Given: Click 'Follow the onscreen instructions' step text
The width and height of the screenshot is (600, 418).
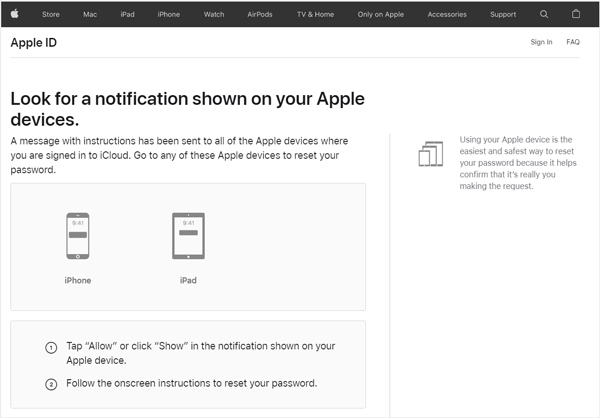Looking at the screenshot, I should pyautogui.click(x=192, y=383).
